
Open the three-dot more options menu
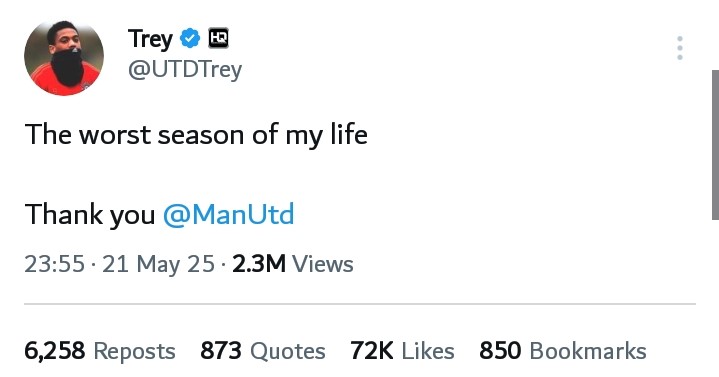(680, 48)
